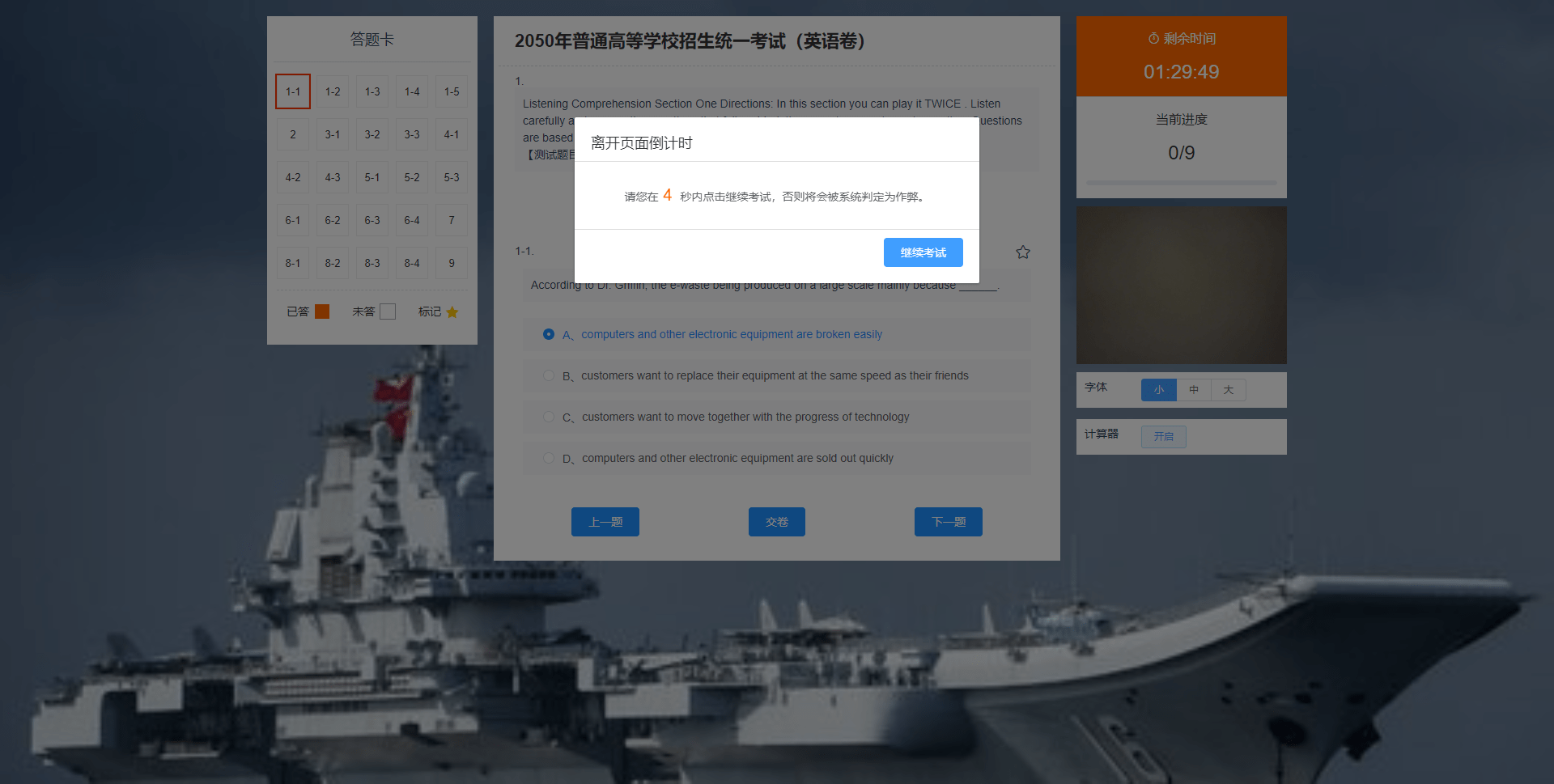
Task: Navigate to question 6-4 tile
Action: (x=412, y=220)
